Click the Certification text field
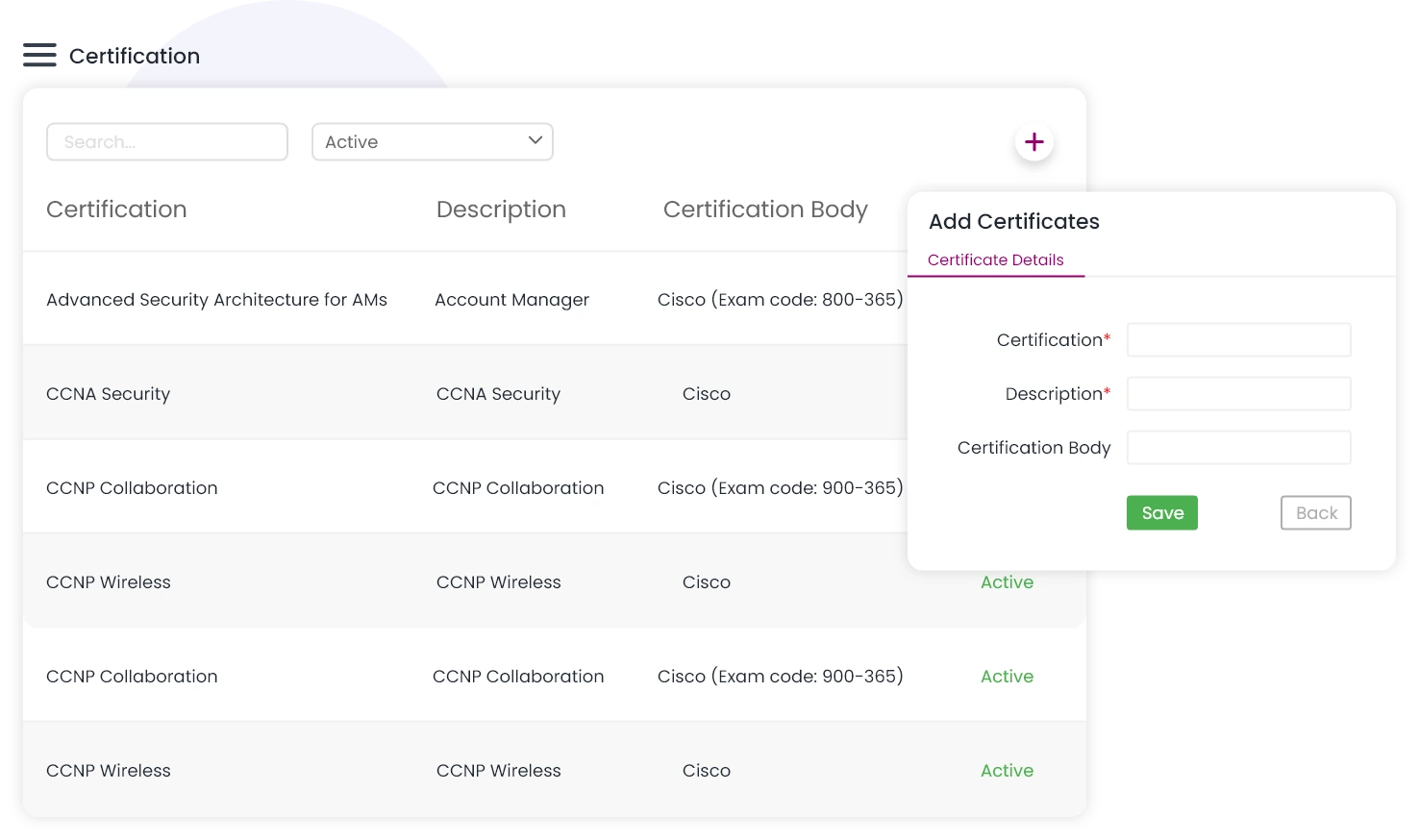Screen dimensions: 1419x840 [1238, 340]
